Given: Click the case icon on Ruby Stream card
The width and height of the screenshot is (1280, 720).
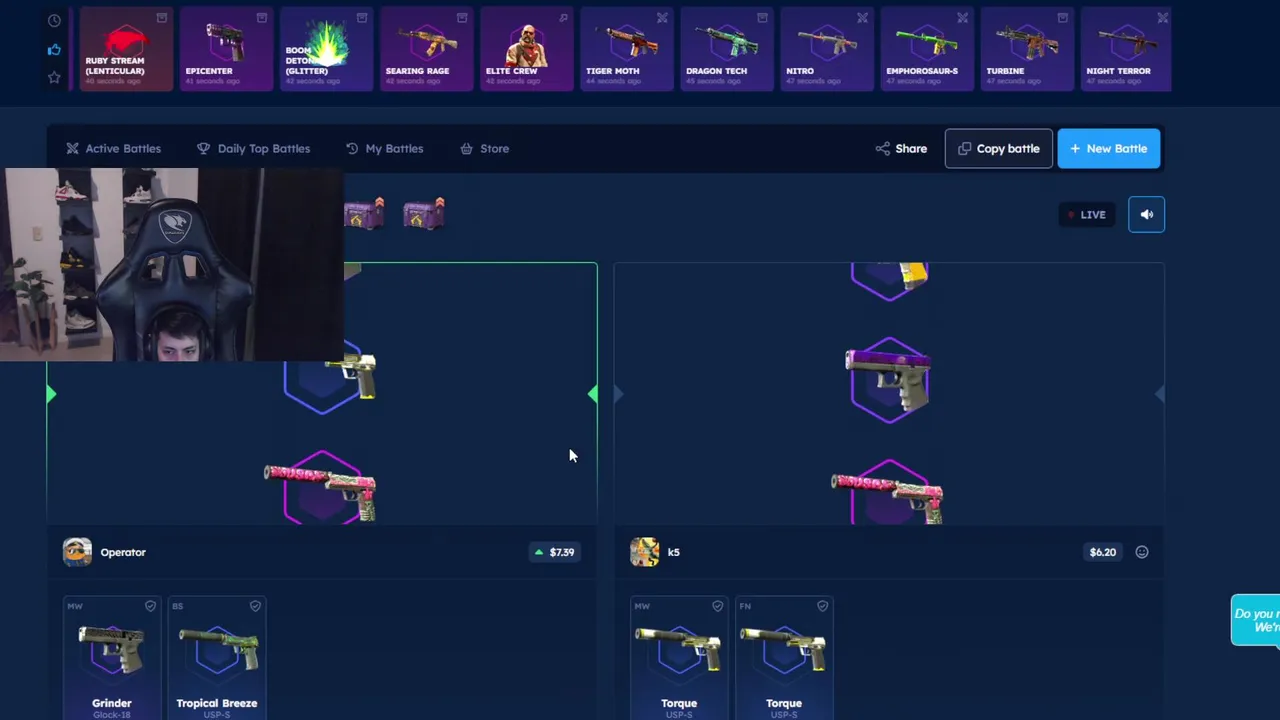Looking at the screenshot, I should 162,18.
